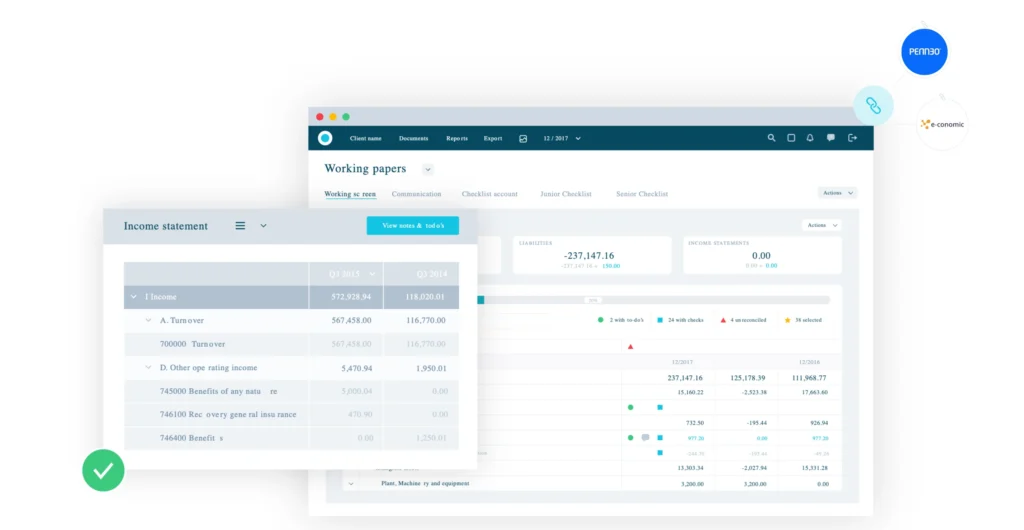
Task: Open the chevron next to Income statement
Action: click(x=263, y=226)
